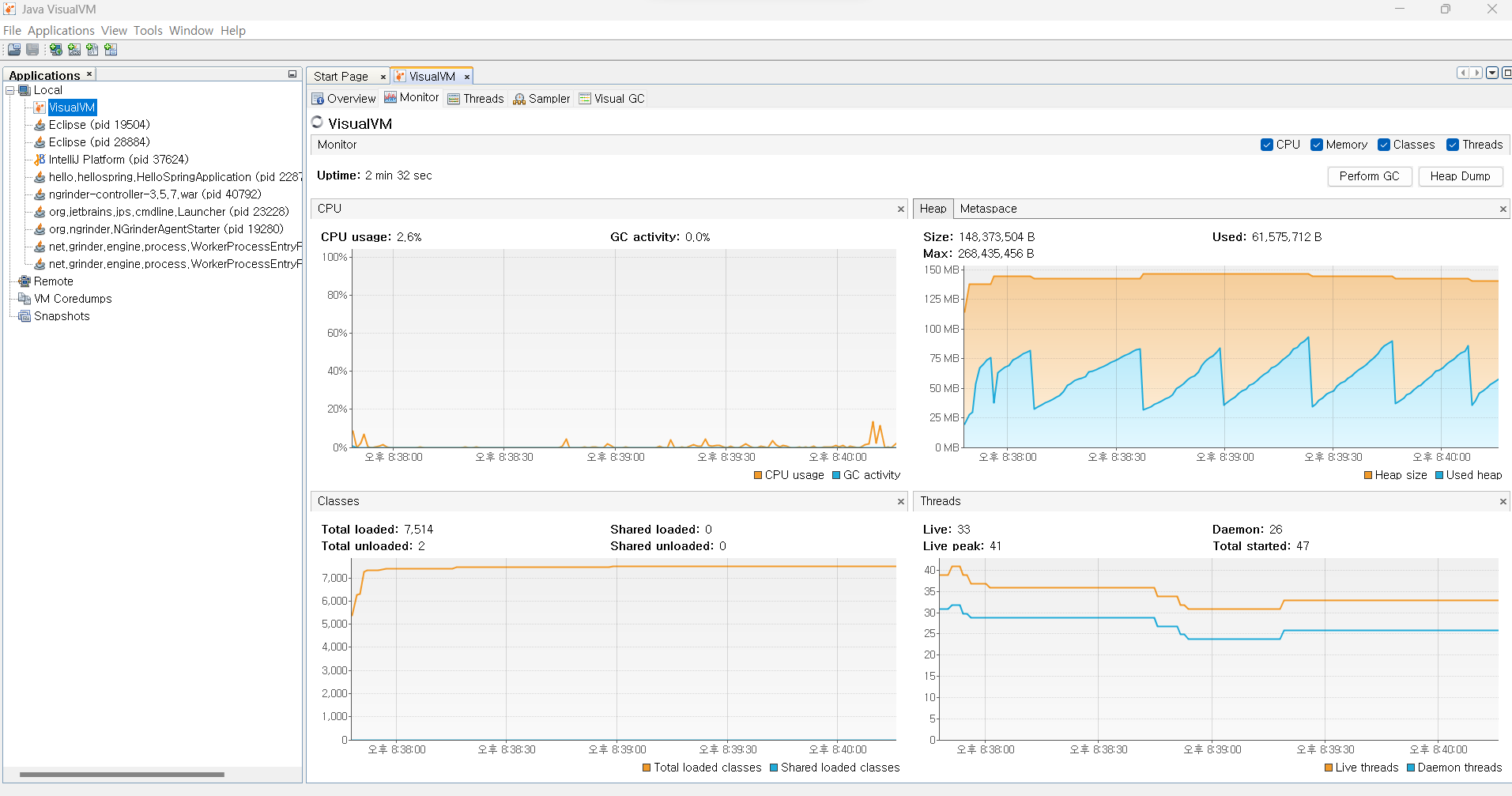The image size is (1512, 796).
Task: Uncheck the Classes checkbox
Action: [x=1384, y=145]
